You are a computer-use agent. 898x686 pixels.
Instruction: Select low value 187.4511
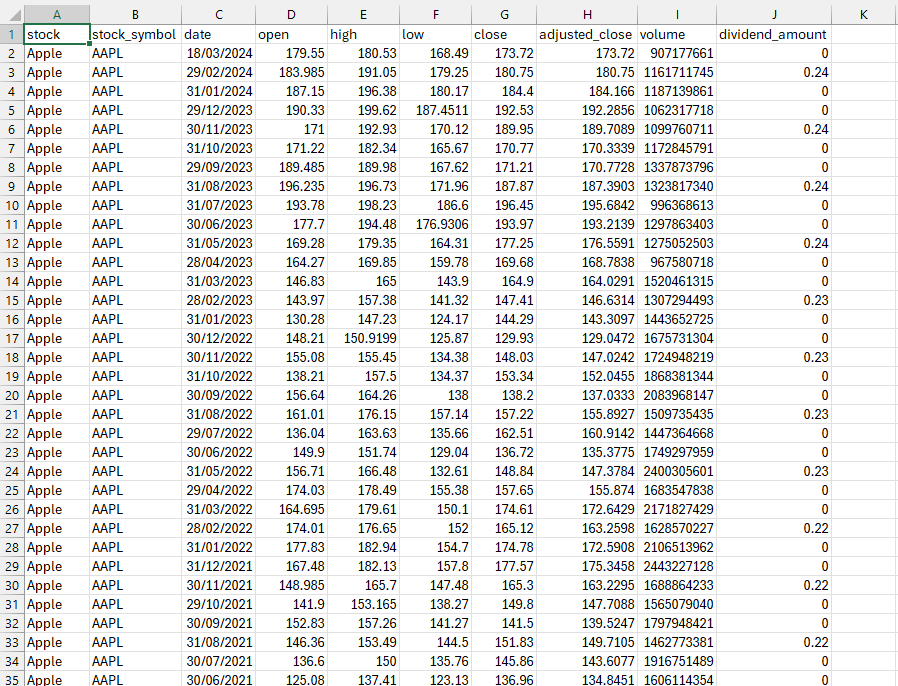click(436, 111)
